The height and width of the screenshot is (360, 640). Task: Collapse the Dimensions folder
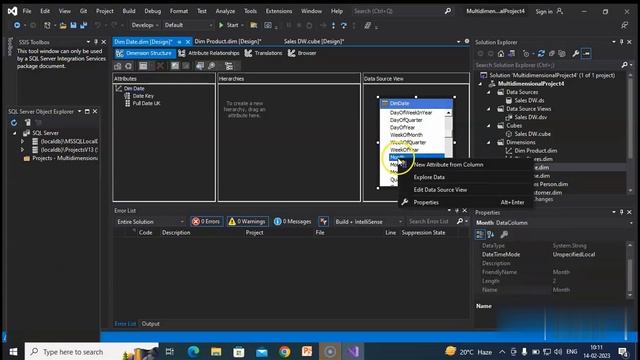click(x=489, y=142)
